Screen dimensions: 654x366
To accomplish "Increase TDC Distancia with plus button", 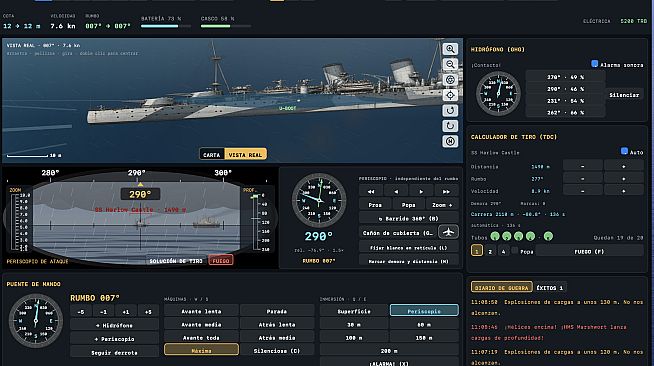I will 624,166.
